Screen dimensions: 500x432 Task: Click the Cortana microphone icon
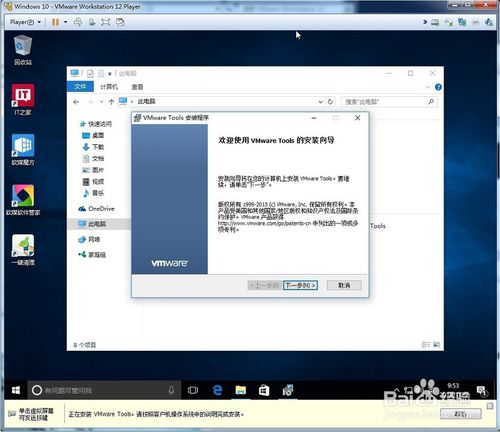(x=171, y=390)
